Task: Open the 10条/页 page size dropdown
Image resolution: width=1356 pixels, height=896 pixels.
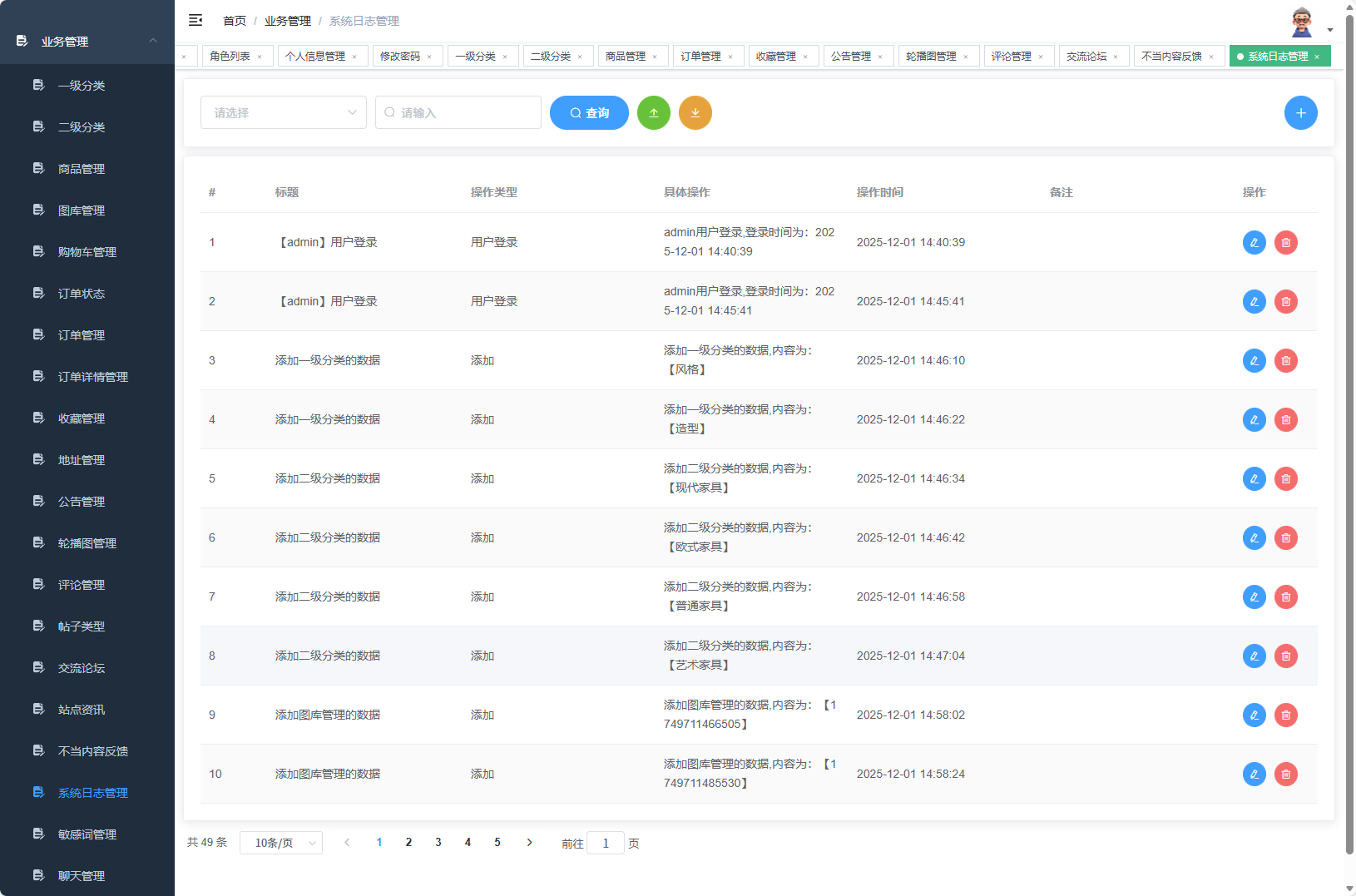Action: 280,843
